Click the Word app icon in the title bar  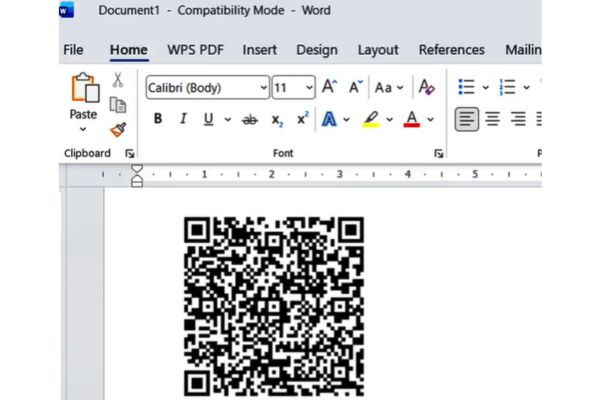coord(66,10)
